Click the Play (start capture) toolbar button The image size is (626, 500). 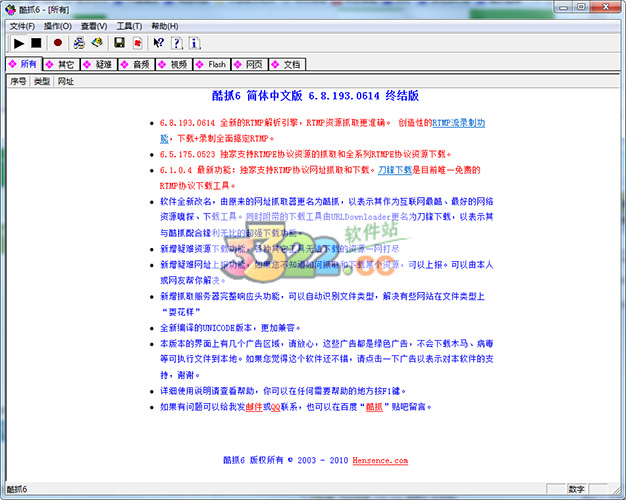19,43
